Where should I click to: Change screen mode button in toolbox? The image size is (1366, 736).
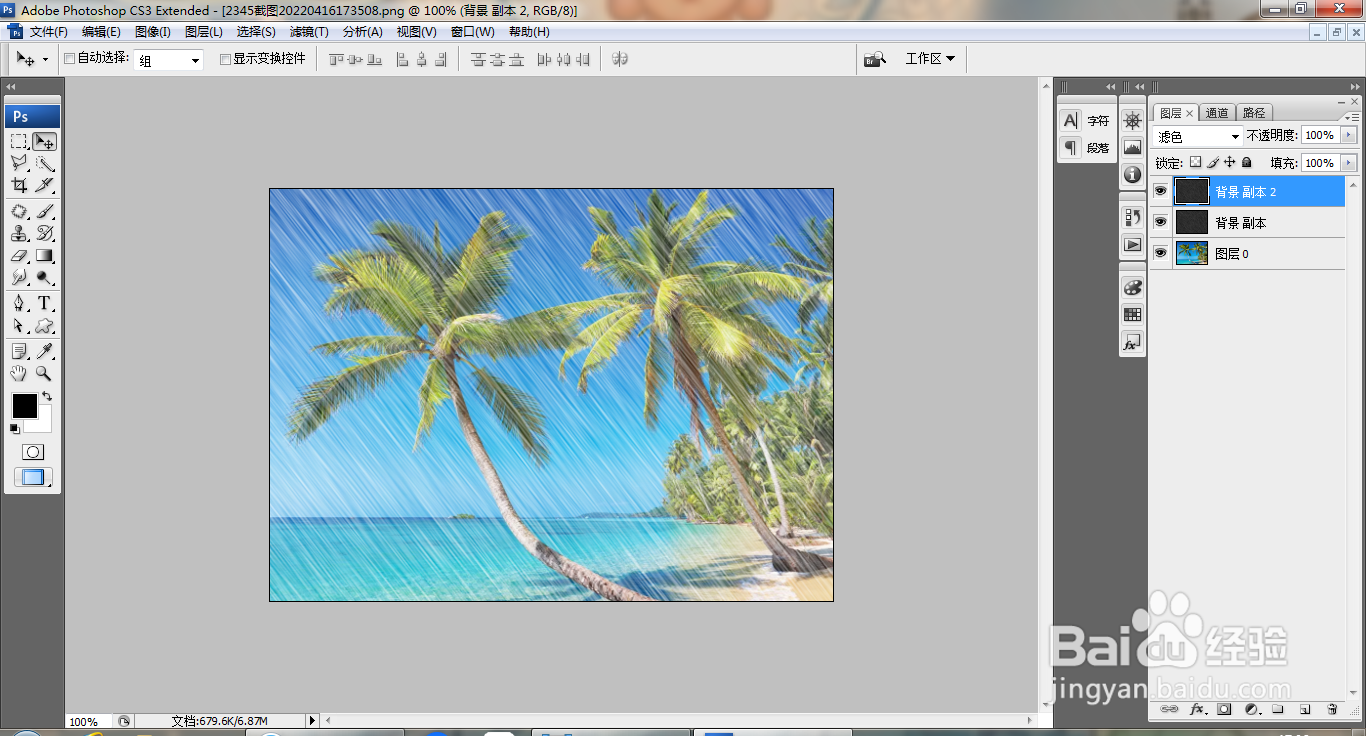point(33,477)
